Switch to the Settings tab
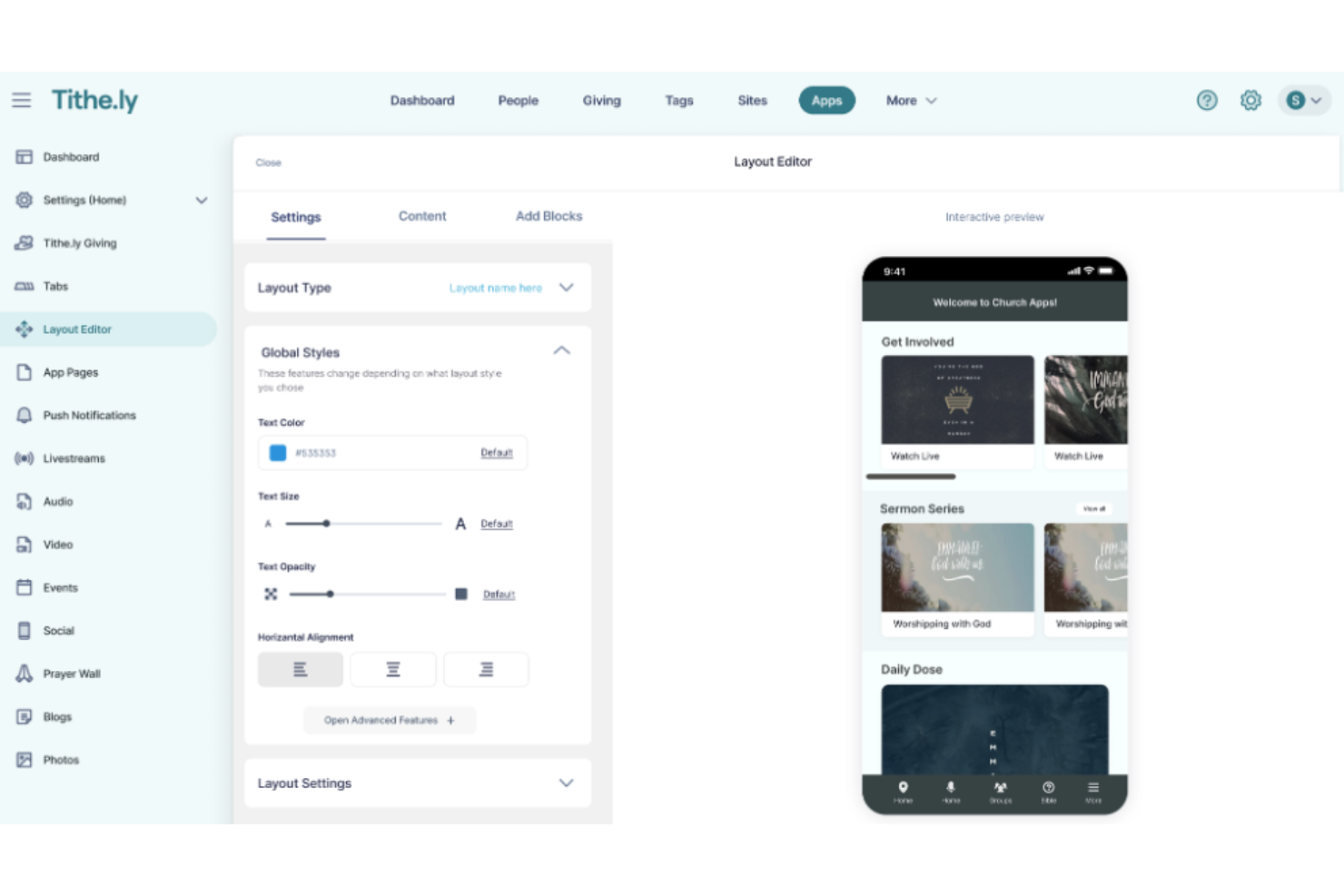 (x=296, y=217)
